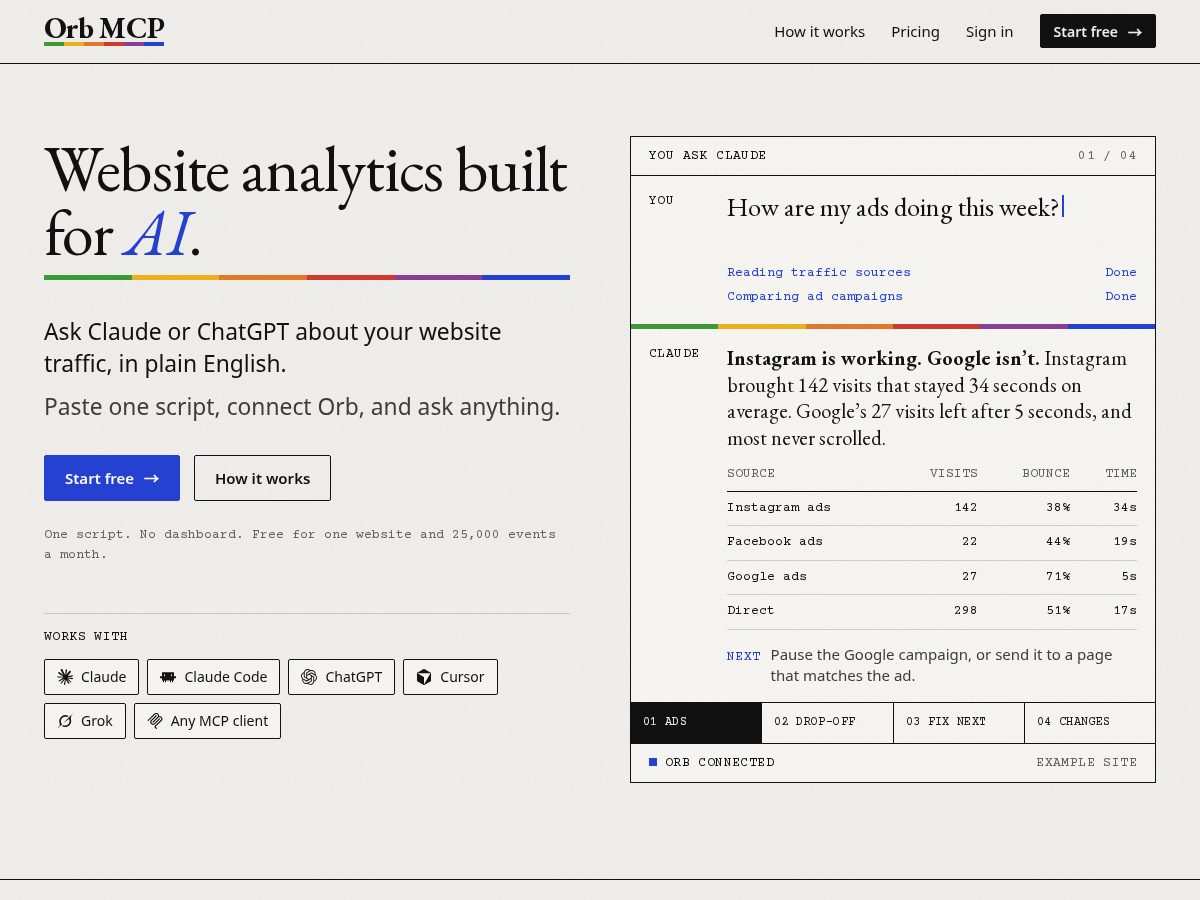Click the italic blue 'AI' headline word
The height and width of the screenshot is (900, 1200).
(x=157, y=235)
